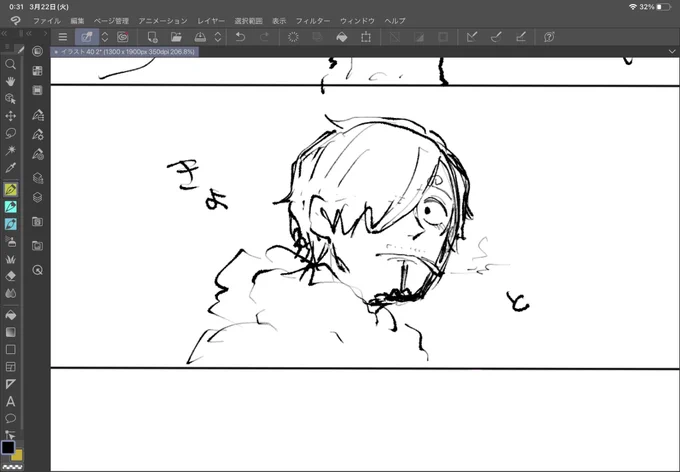
Task: Click the Transform scale icon in command bar
Action: coord(366,37)
